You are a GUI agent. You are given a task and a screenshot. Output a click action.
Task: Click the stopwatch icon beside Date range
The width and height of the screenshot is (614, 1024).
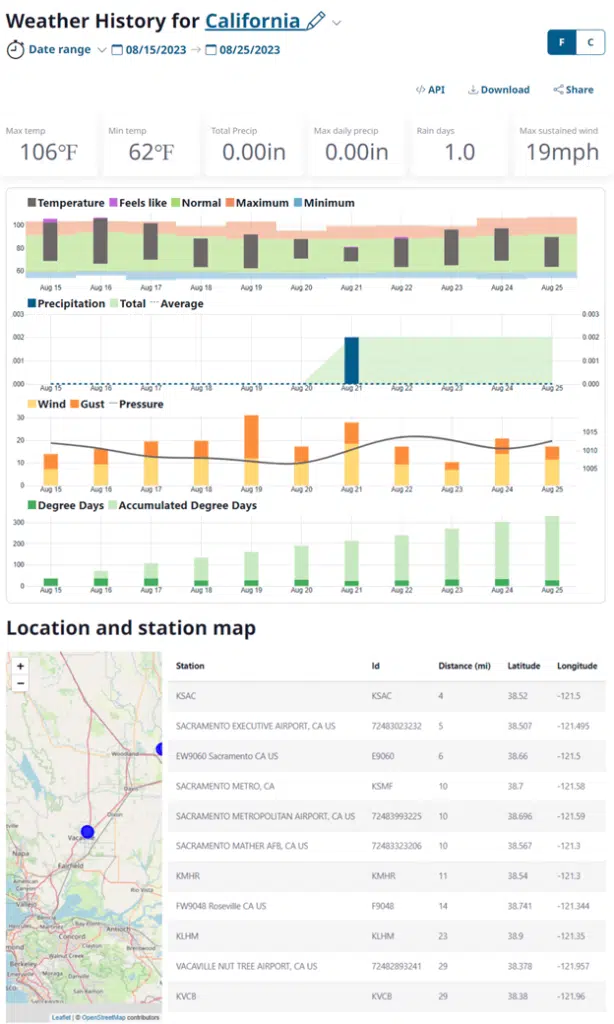(x=15, y=50)
